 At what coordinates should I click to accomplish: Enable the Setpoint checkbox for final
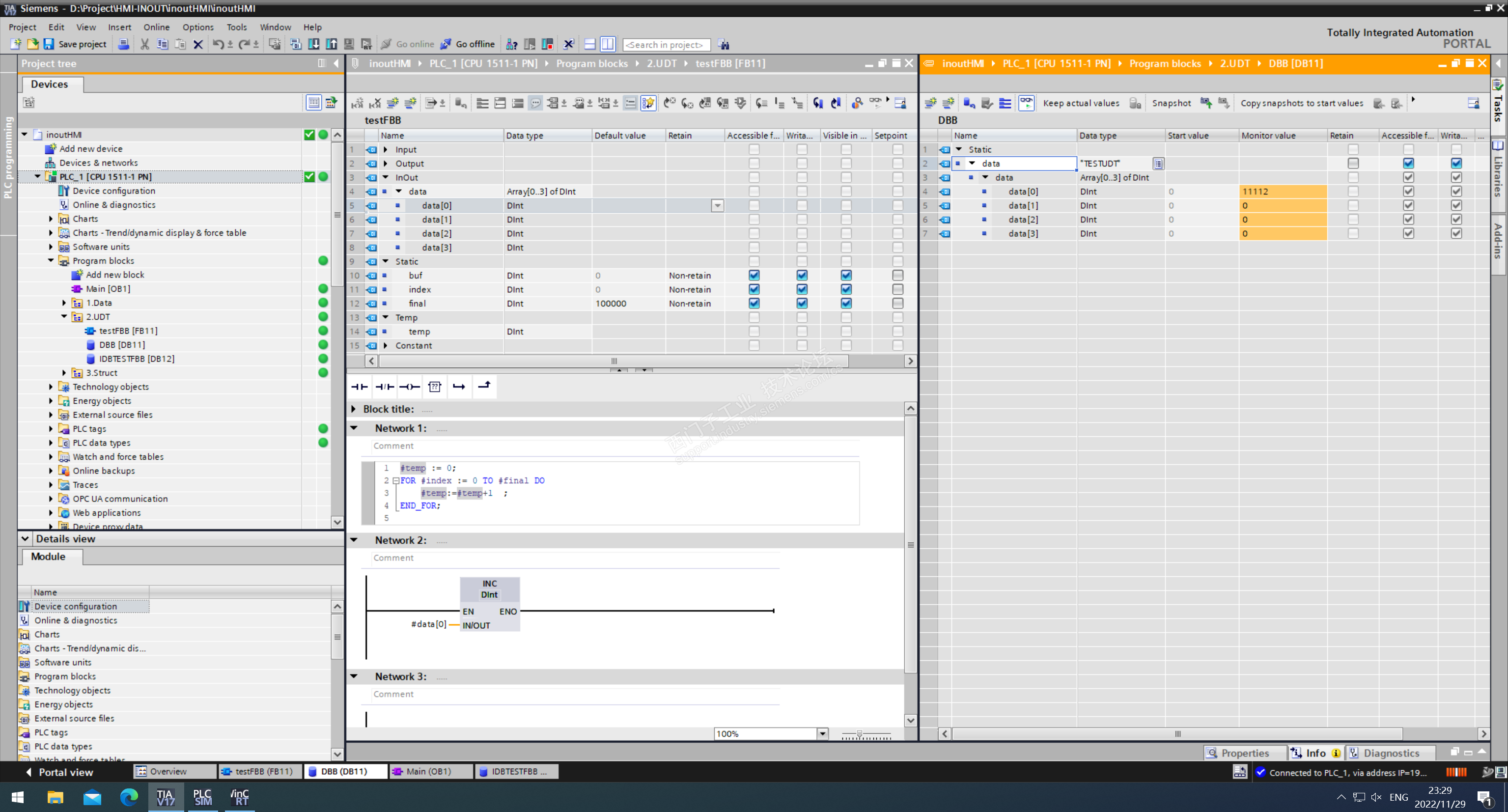(897, 303)
